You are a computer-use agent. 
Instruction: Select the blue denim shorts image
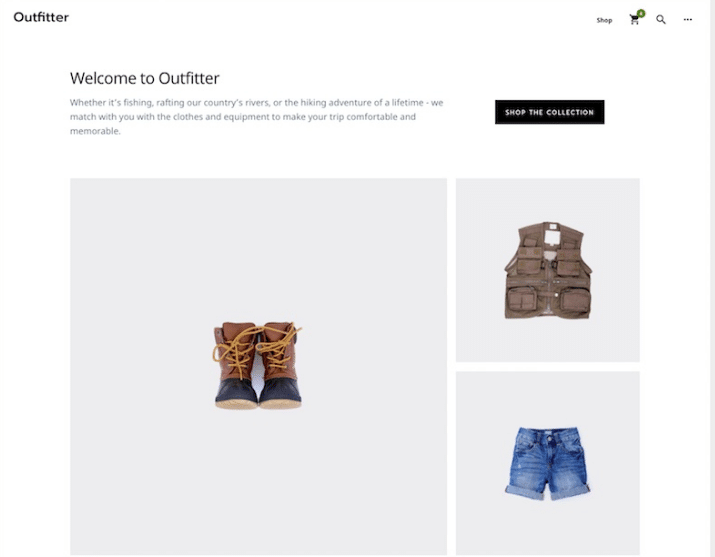547,463
